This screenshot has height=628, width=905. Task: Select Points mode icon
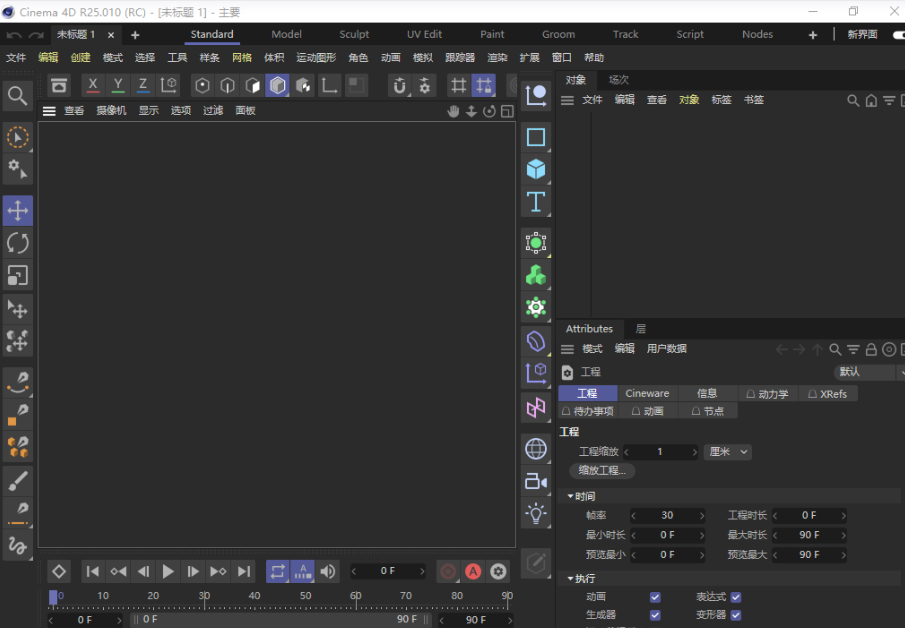pyautogui.click(x=202, y=85)
